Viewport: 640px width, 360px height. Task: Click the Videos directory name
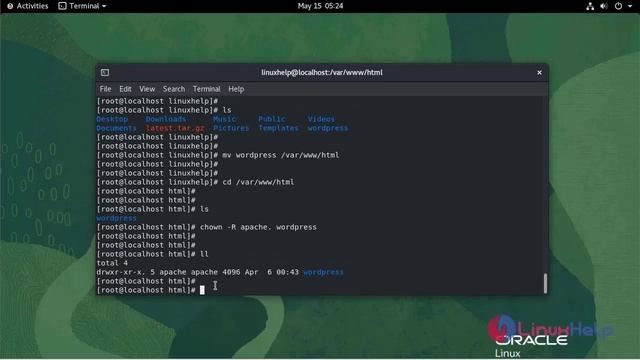coord(321,119)
